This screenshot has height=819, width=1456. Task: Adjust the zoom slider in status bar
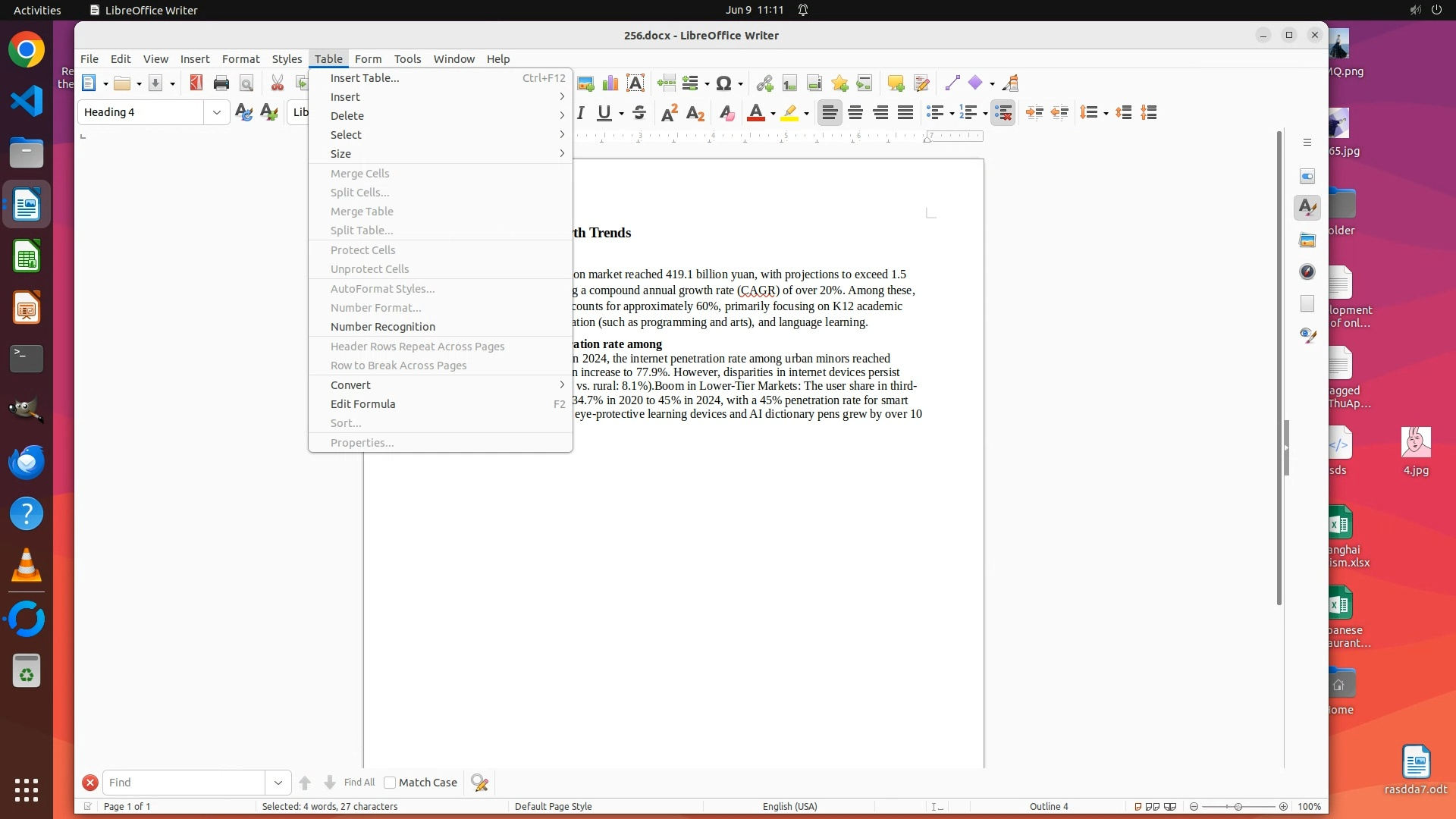click(1238, 807)
